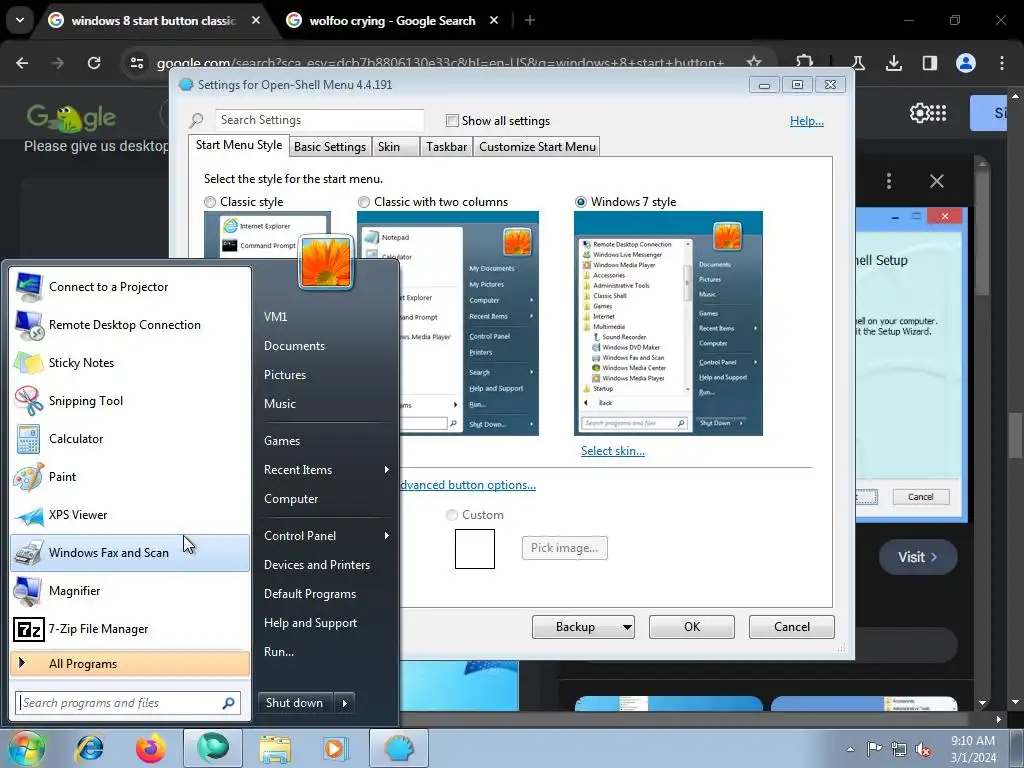Image resolution: width=1024 pixels, height=768 pixels.
Task: Cancel the Open-Shell Setup window
Action: coord(920,497)
